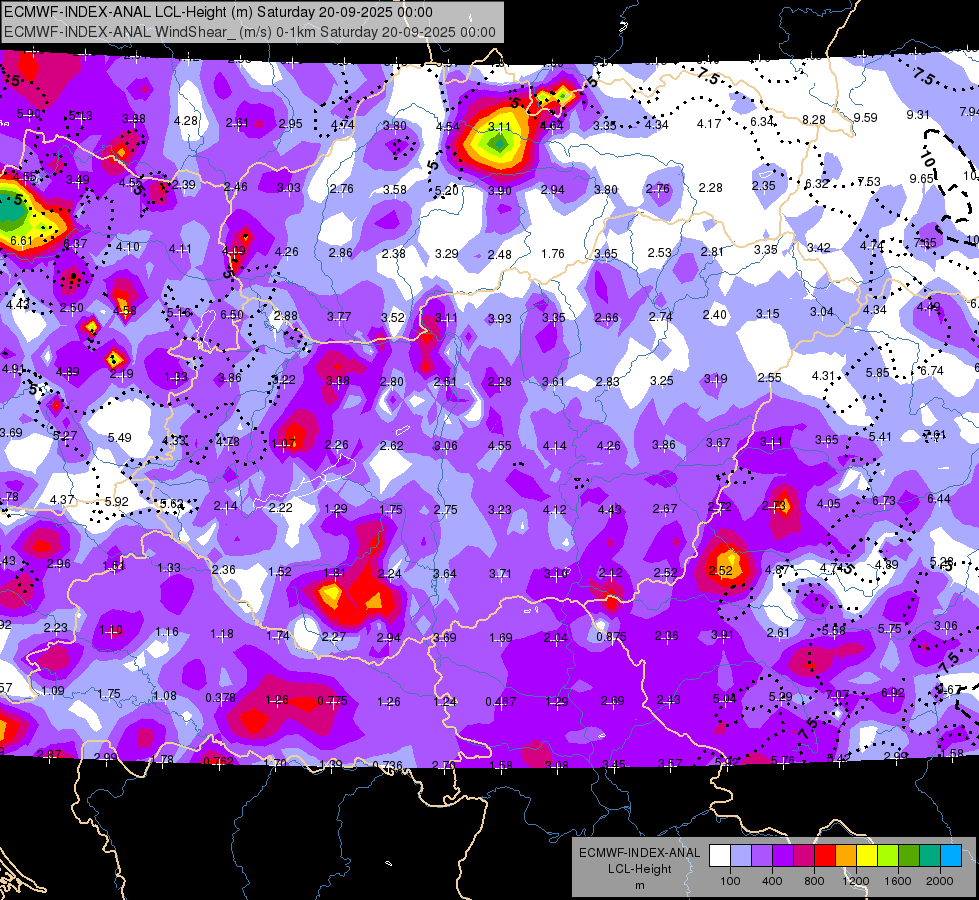Click the data point labeled 9.59

(x=865, y=117)
